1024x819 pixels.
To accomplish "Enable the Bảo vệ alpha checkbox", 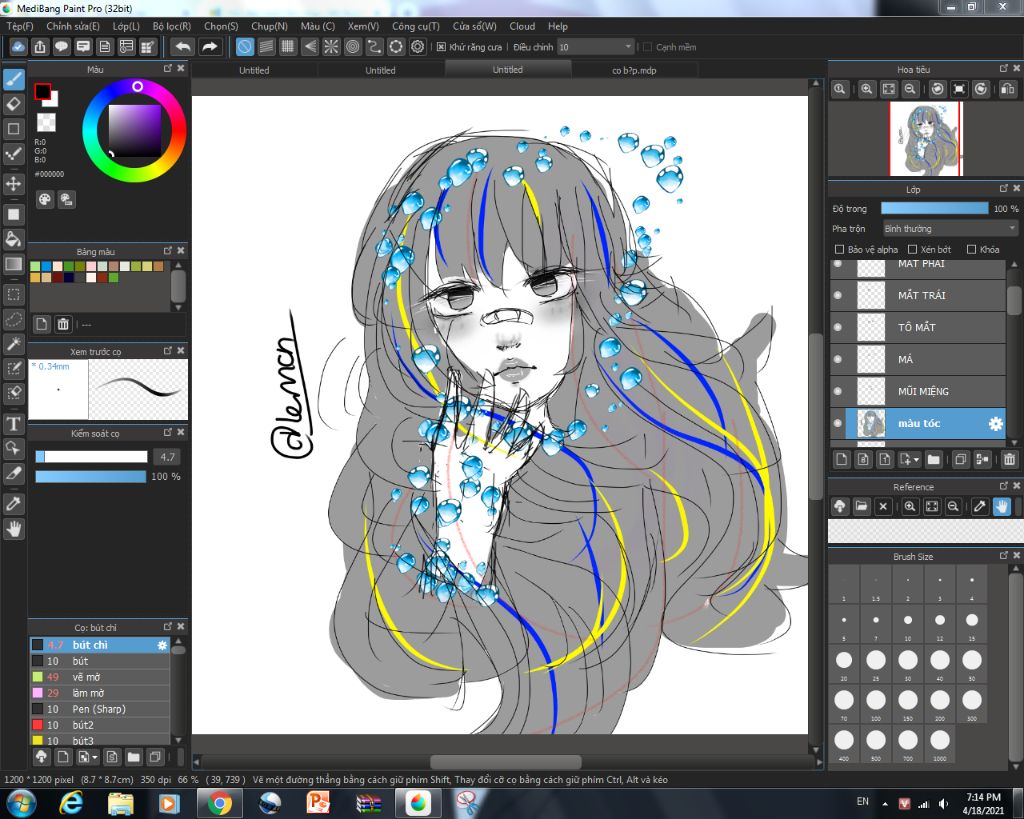I will click(x=839, y=249).
